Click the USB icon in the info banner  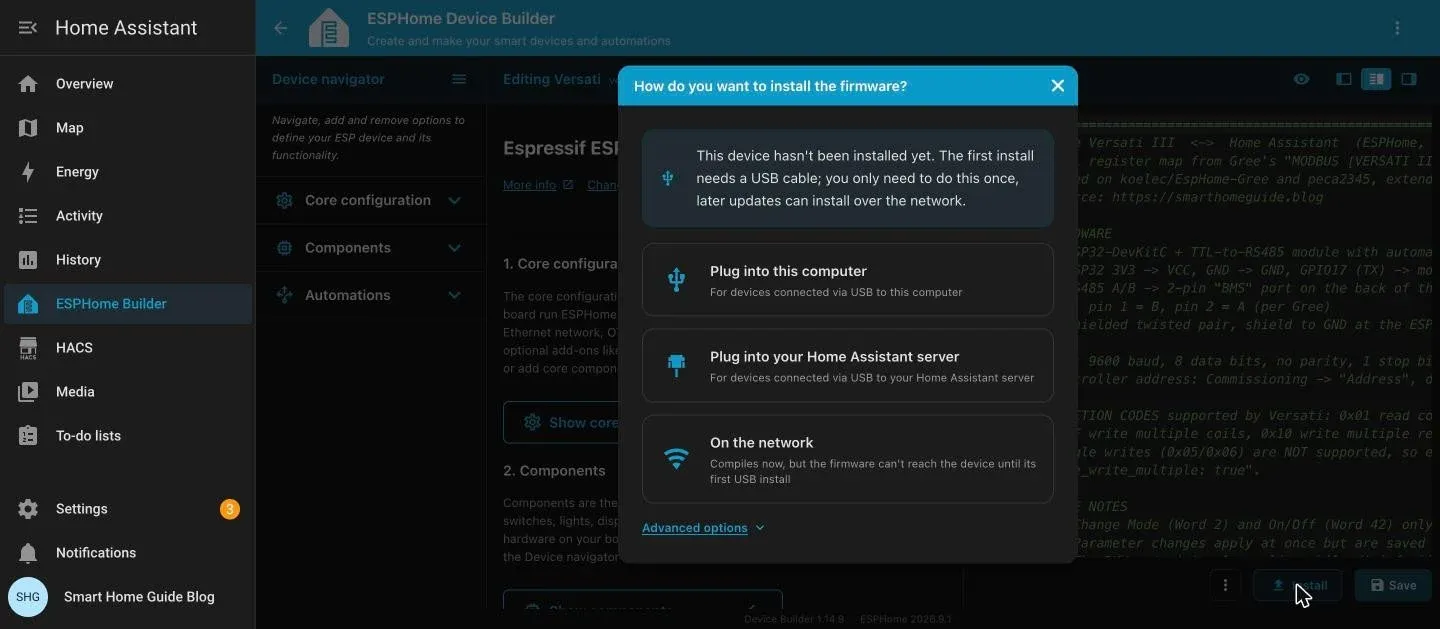coord(668,178)
